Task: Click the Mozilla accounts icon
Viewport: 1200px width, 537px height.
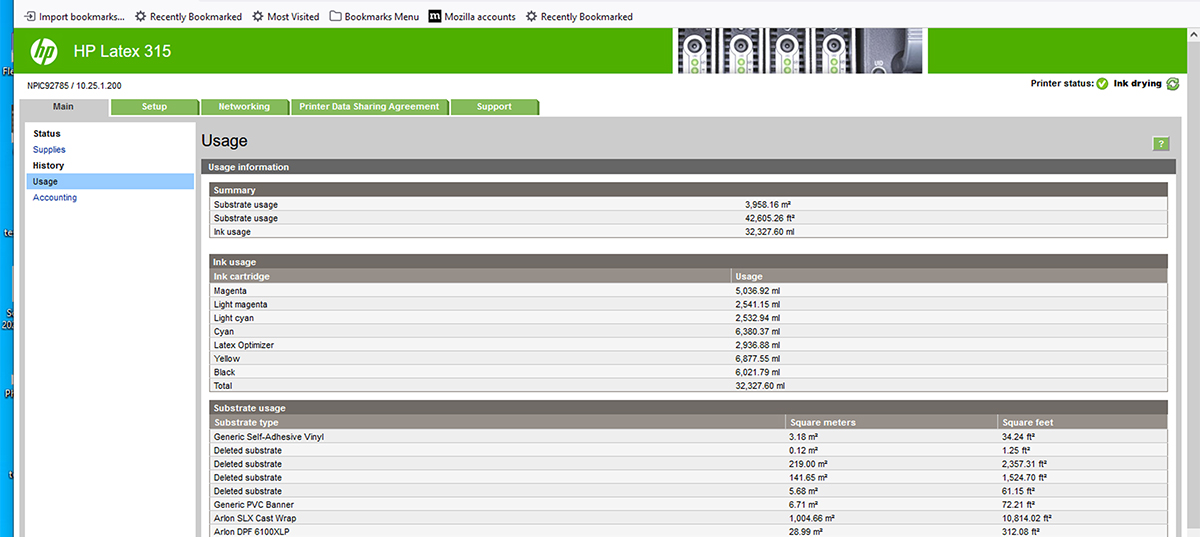Action: [435, 17]
